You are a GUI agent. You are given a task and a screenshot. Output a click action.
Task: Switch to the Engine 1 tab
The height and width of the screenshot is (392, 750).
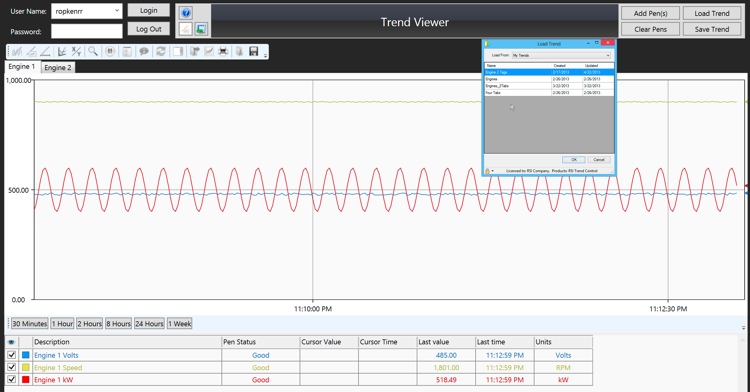22,66
